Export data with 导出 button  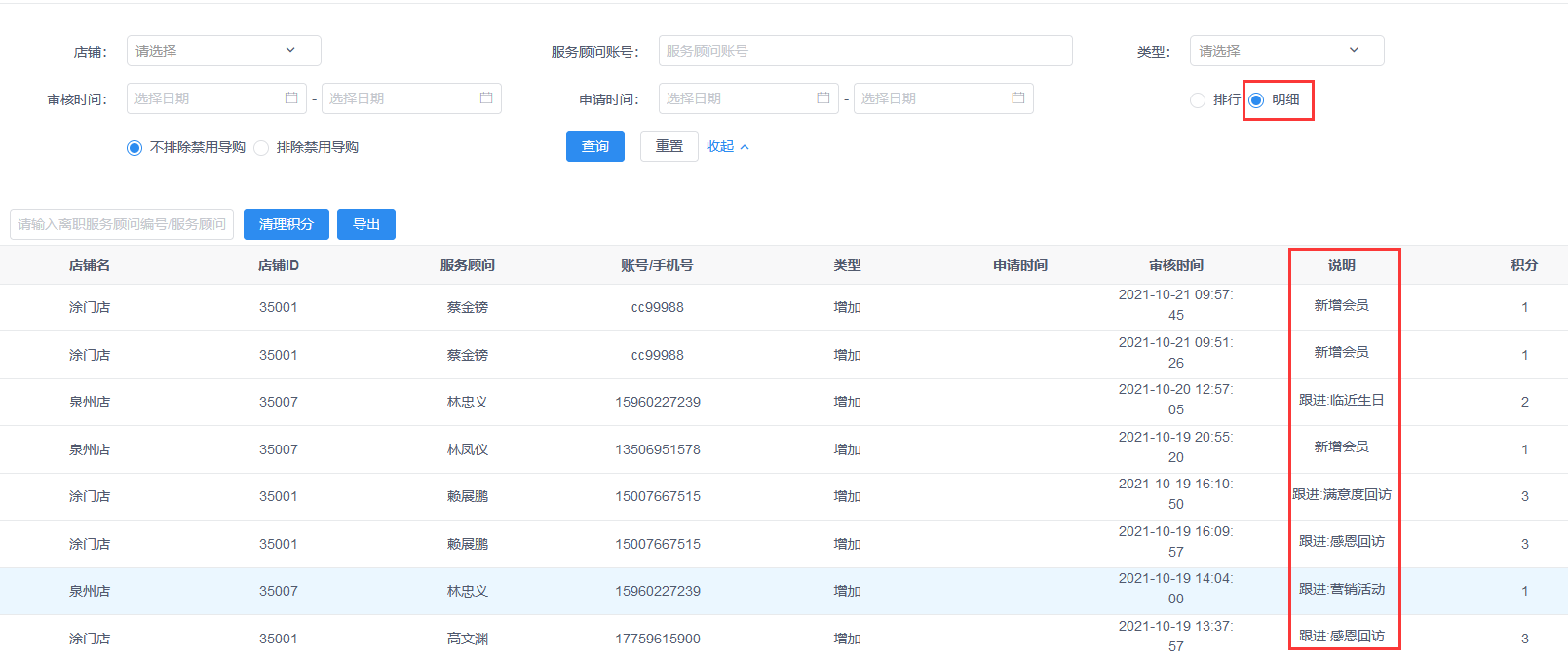point(365,224)
